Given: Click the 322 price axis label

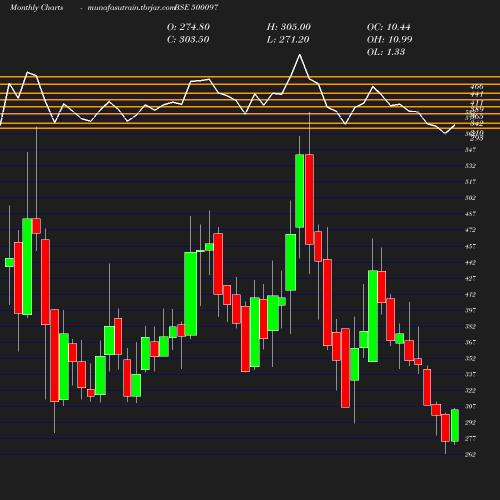Looking at the screenshot, I should click(470, 390).
